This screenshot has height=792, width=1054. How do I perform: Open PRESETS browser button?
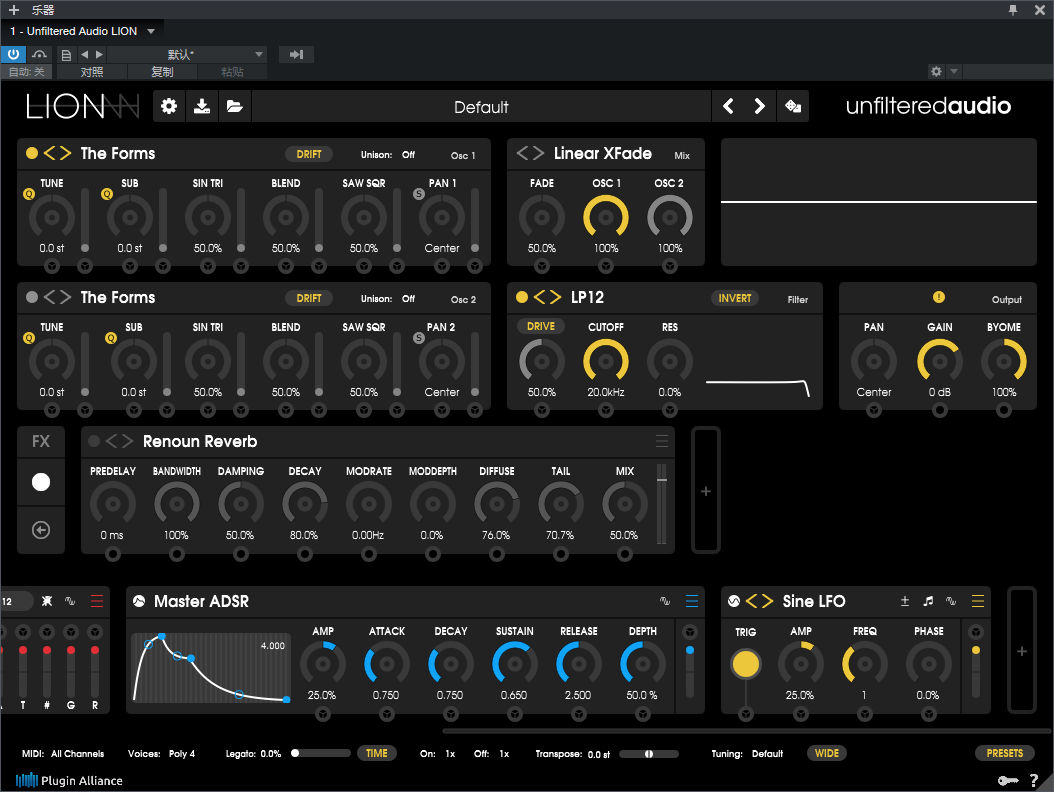(x=1005, y=753)
